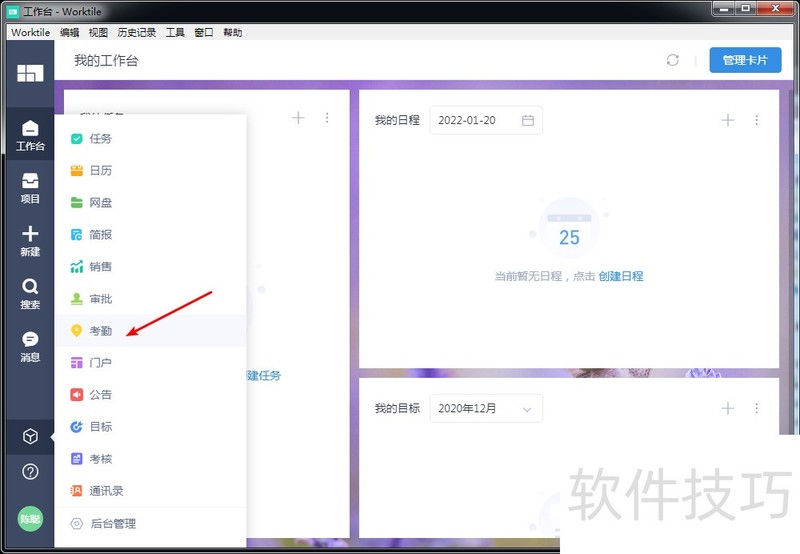This screenshot has width=800, height=554.
Task: Select 网盘 in the apps menu
Action: [151, 203]
